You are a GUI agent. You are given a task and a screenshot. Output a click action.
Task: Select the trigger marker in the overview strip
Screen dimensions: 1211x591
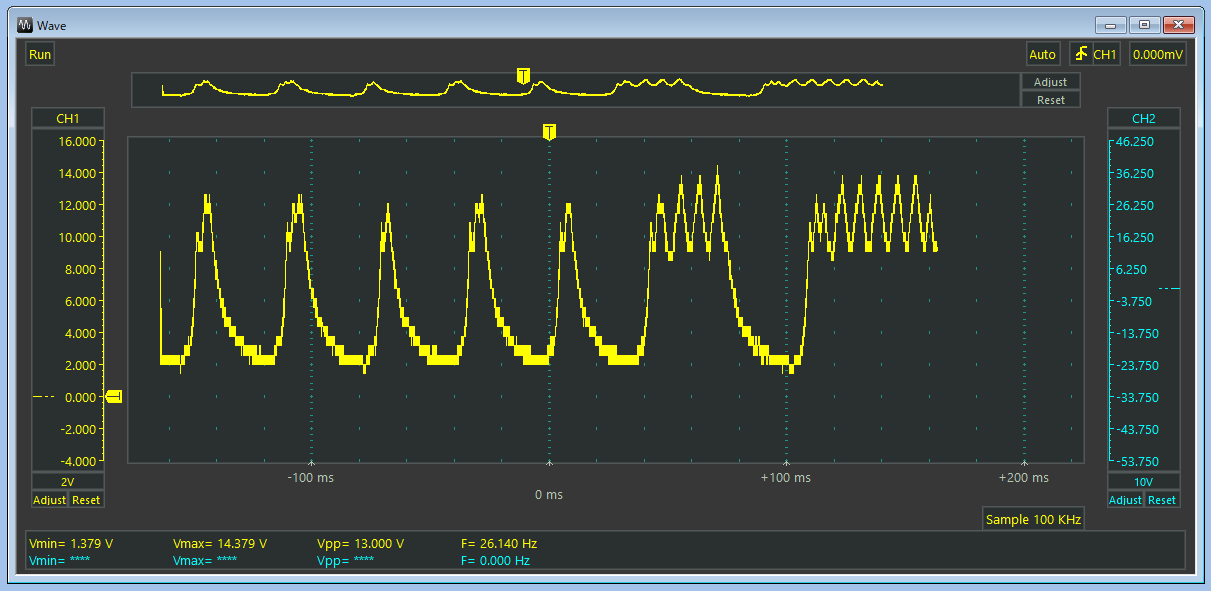tap(523, 76)
